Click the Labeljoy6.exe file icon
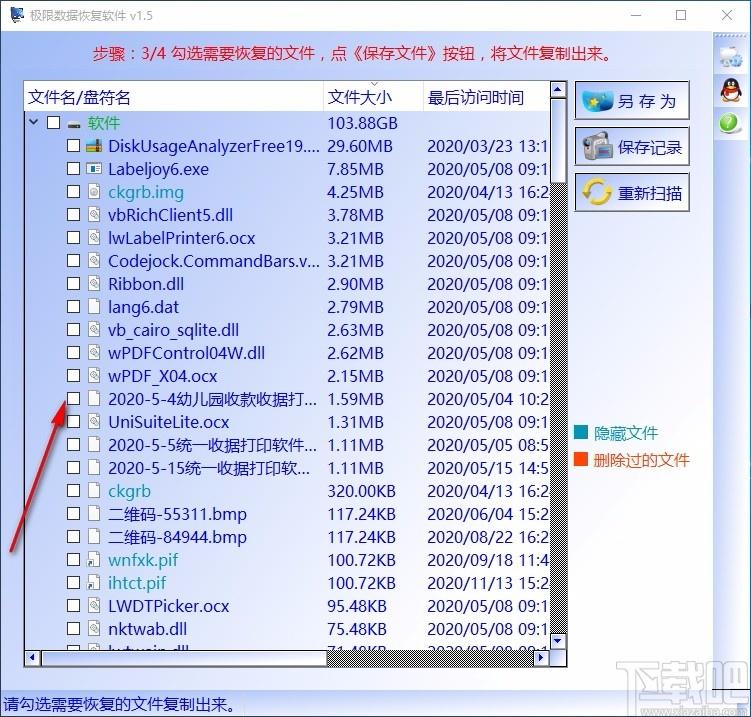751x717 pixels. tap(94, 169)
